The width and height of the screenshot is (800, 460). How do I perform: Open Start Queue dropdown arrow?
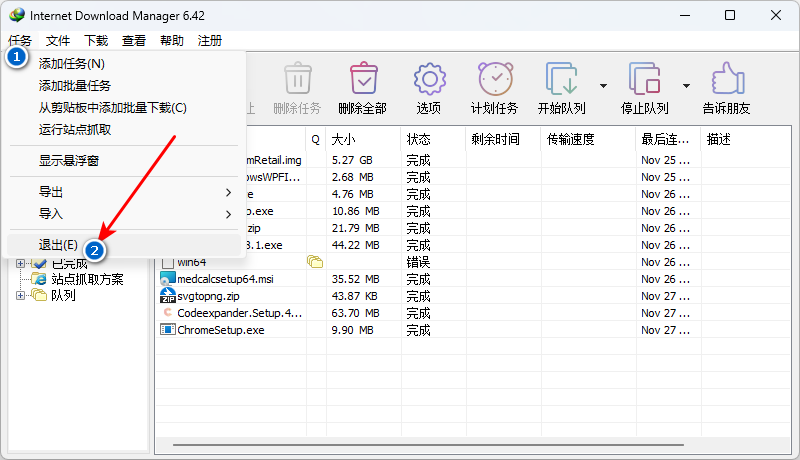pos(604,86)
